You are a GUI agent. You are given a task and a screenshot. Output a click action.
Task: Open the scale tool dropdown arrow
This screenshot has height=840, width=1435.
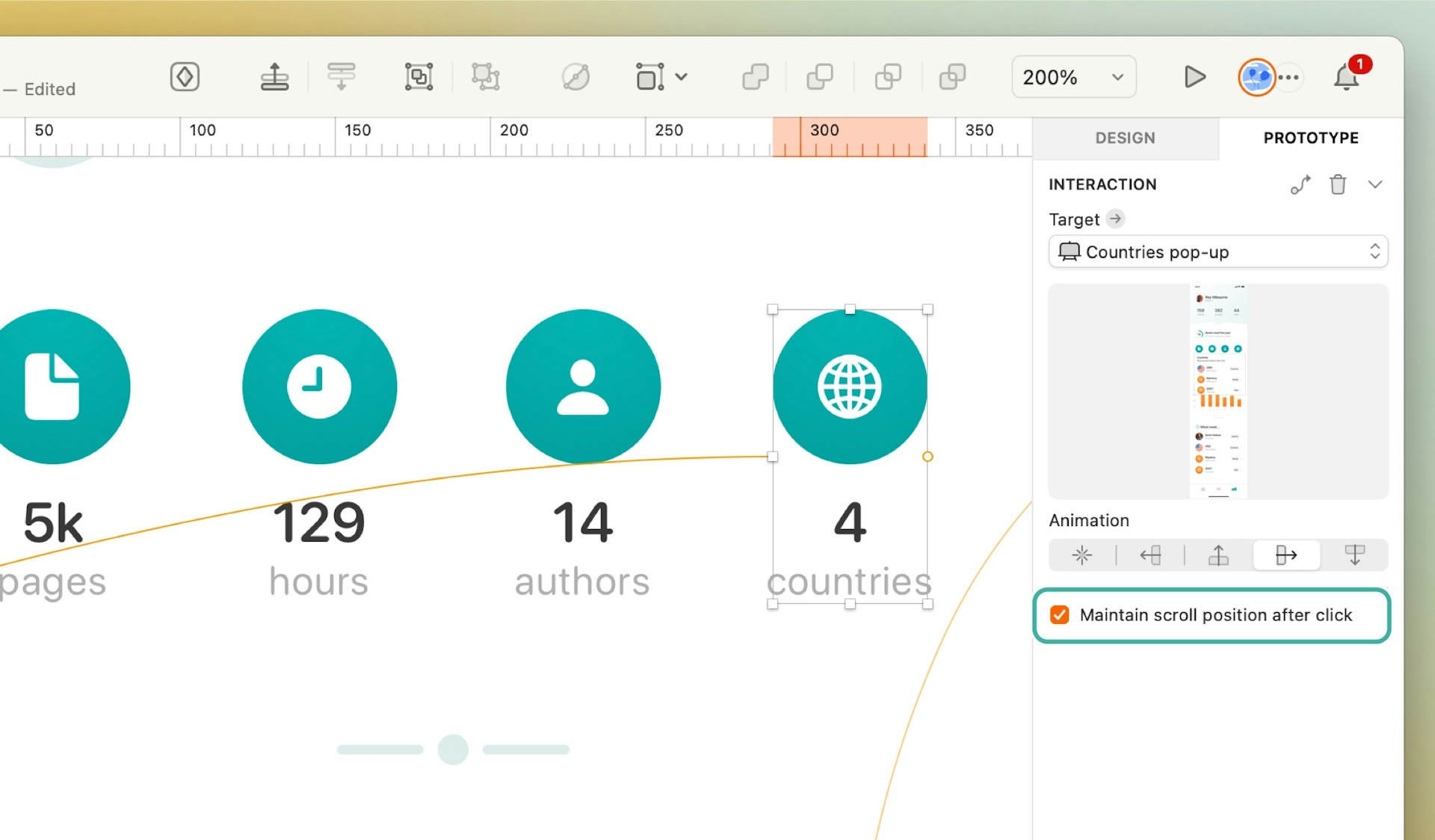click(x=682, y=77)
